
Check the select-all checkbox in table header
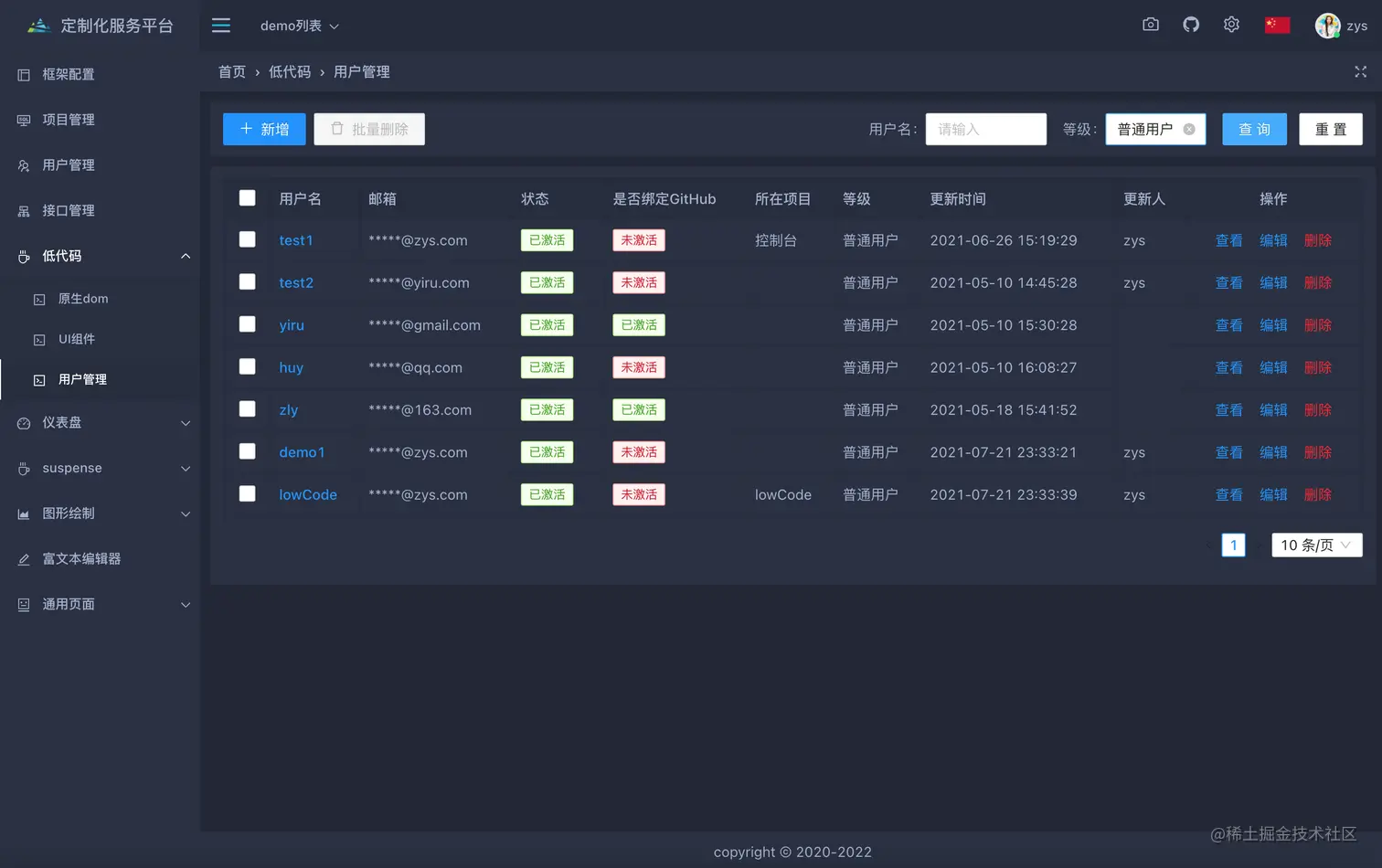[x=247, y=198]
